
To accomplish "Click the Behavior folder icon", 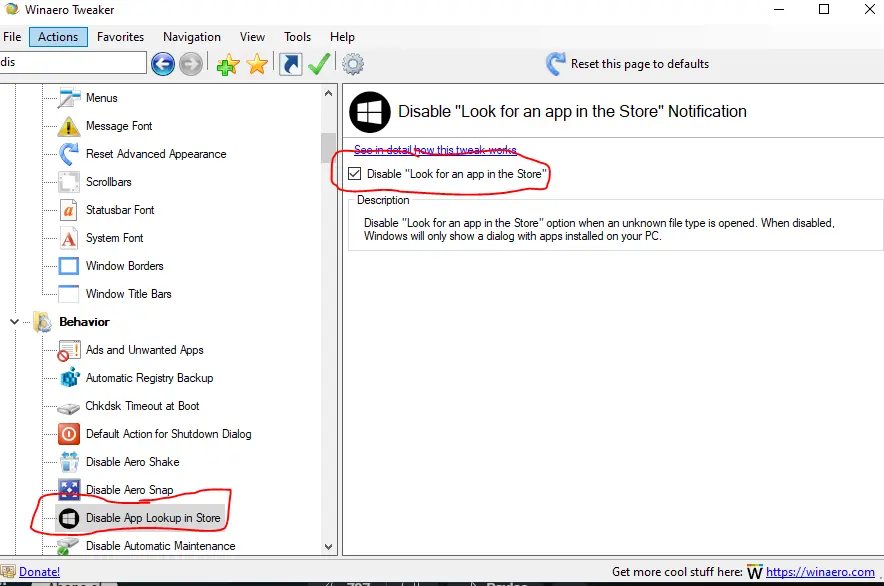I will (43, 322).
